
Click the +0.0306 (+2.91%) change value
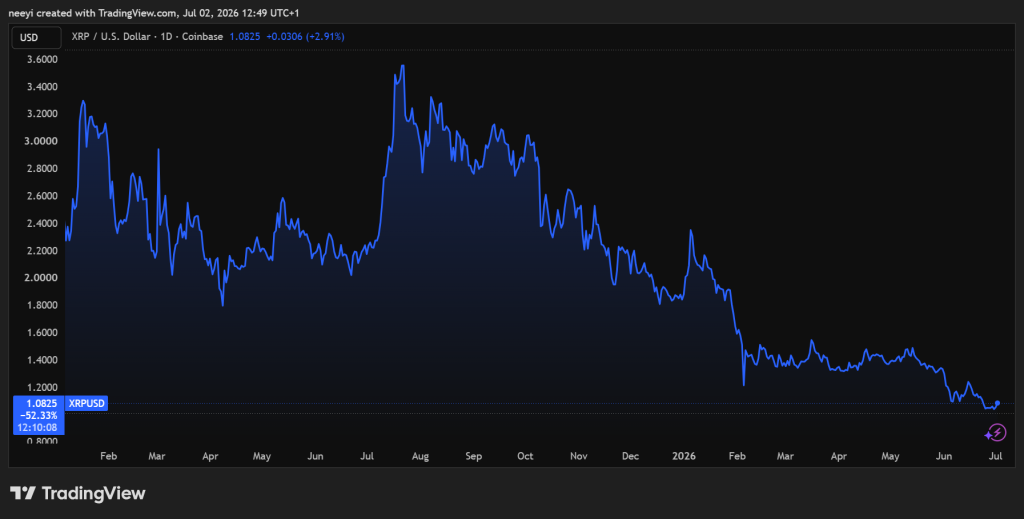point(305,37)
